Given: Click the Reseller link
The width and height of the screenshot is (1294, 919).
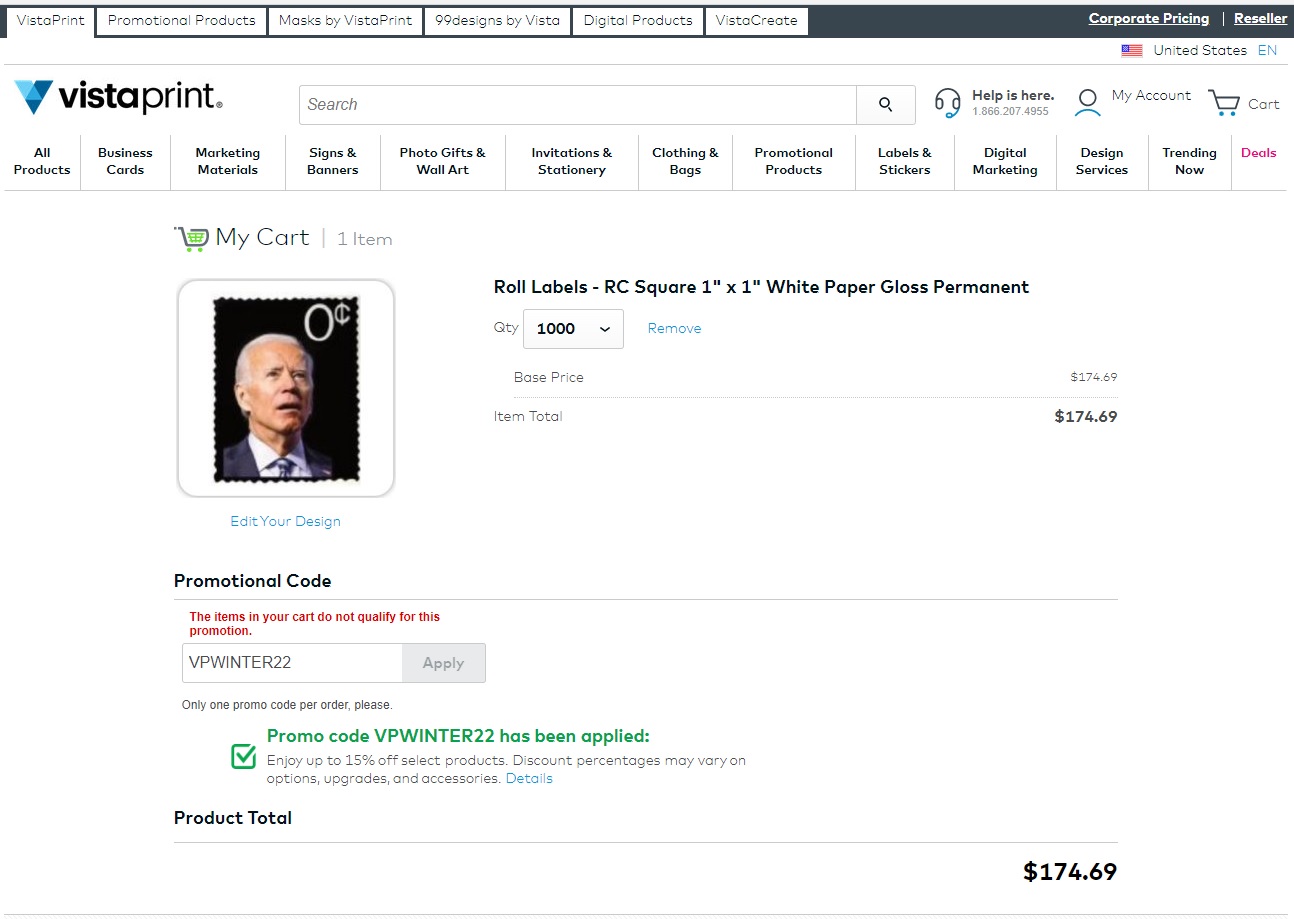Looking at the screenshot, I should [x=1261, y=18].
